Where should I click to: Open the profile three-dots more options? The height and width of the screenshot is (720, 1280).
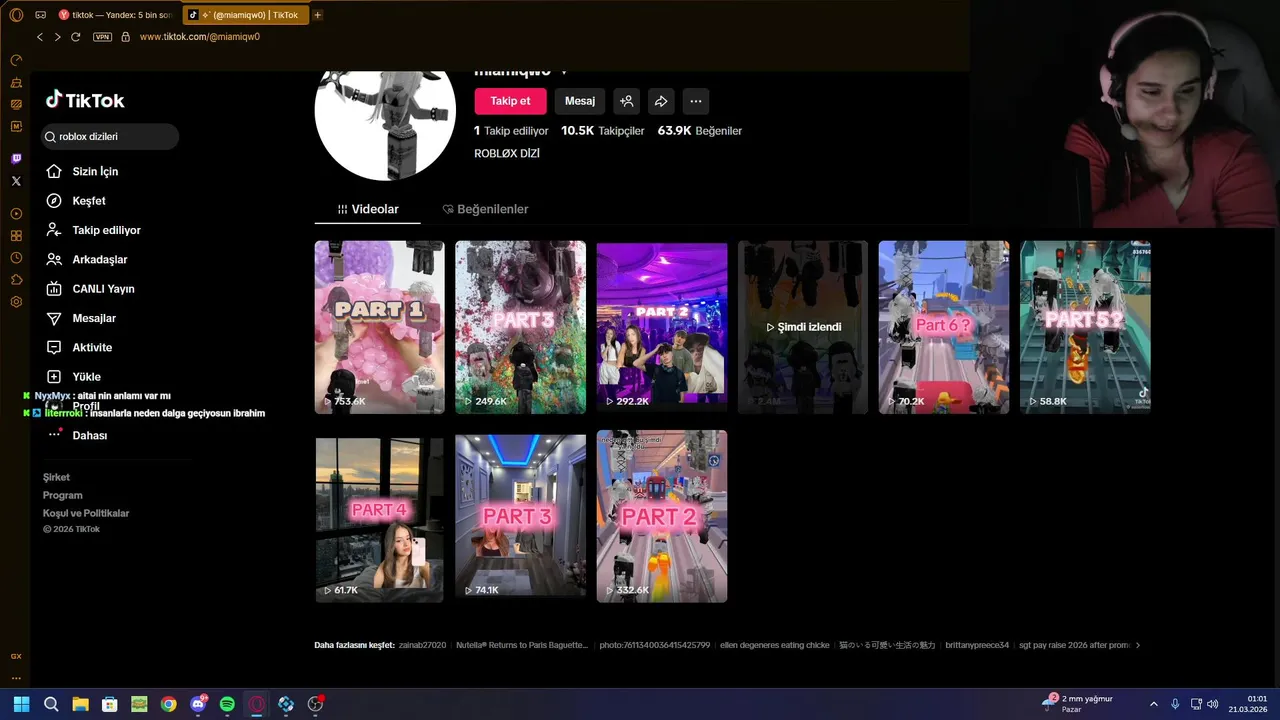click(696, 101)
